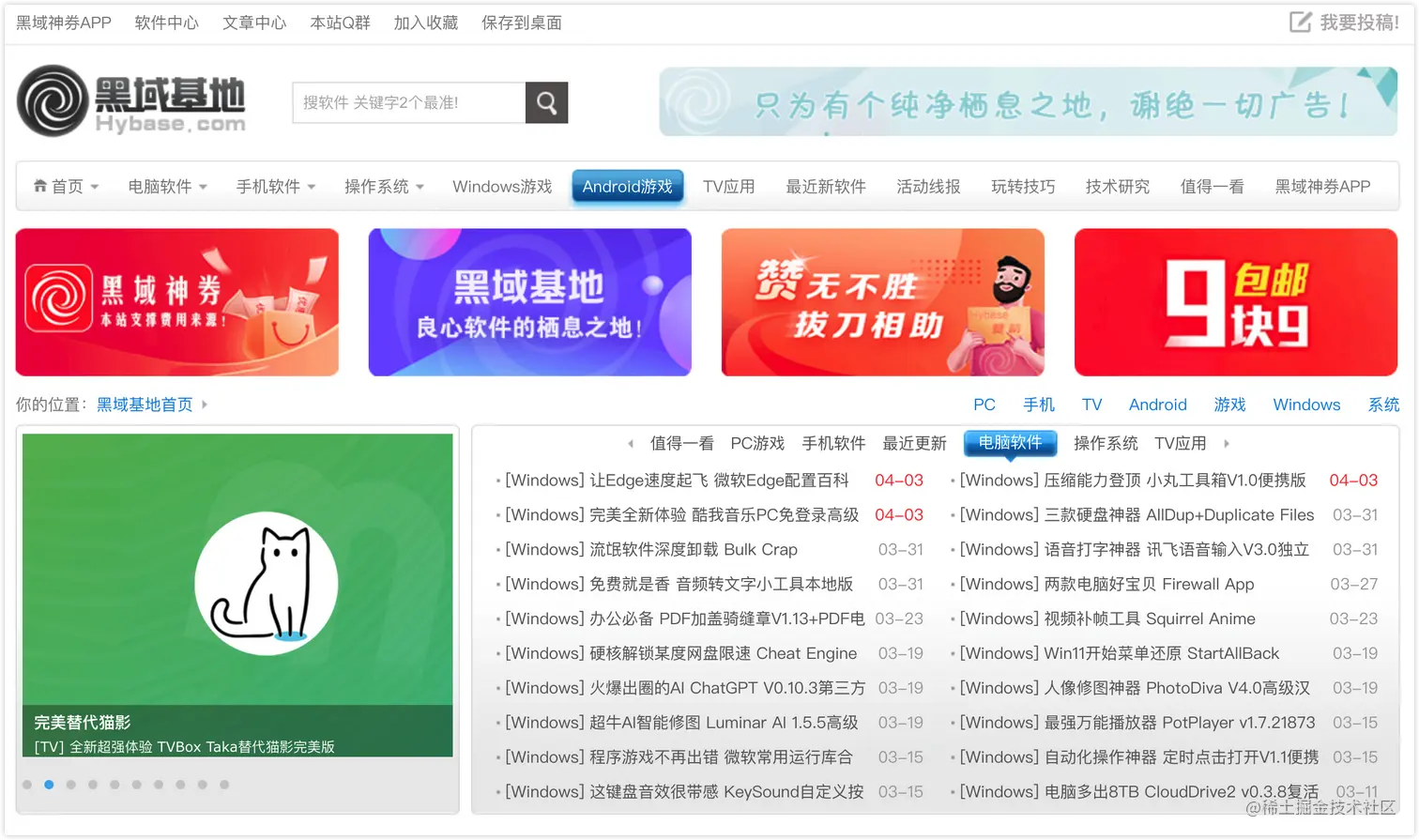Switch to 操作系统 list tab
The image size is (1419, 840).
click(x=1106, y=443)
